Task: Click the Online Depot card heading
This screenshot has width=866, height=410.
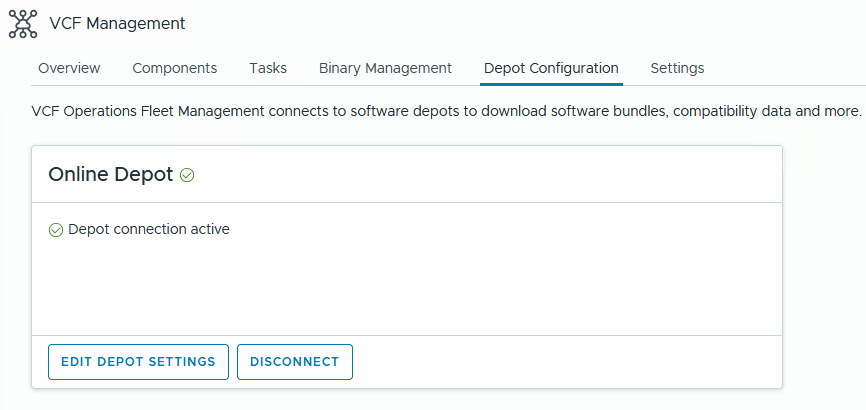Action: 110,174
